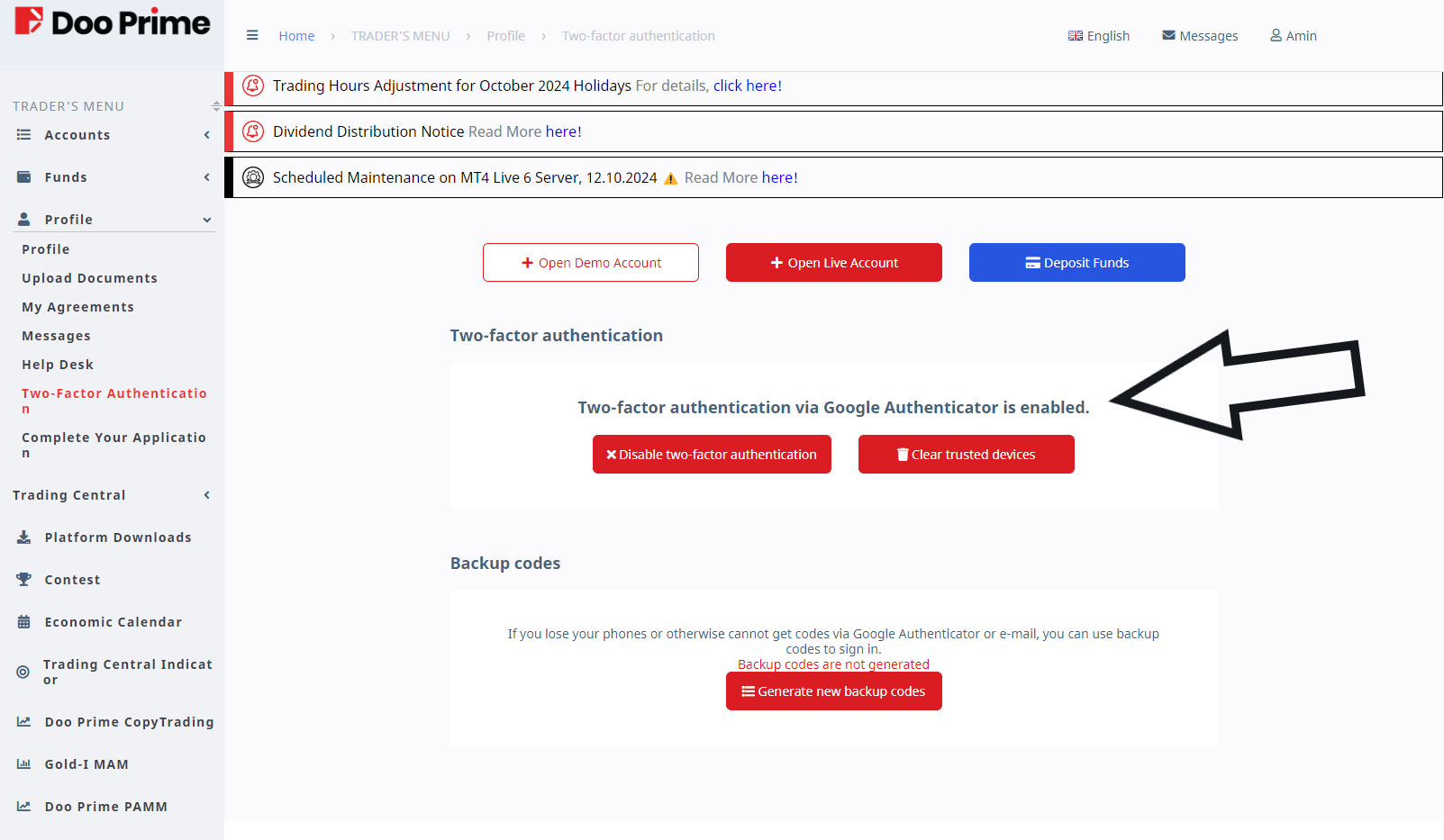Open Doo Prime CopyTrading page
This screenshot has height=840, width=1444.
[130, 722]
